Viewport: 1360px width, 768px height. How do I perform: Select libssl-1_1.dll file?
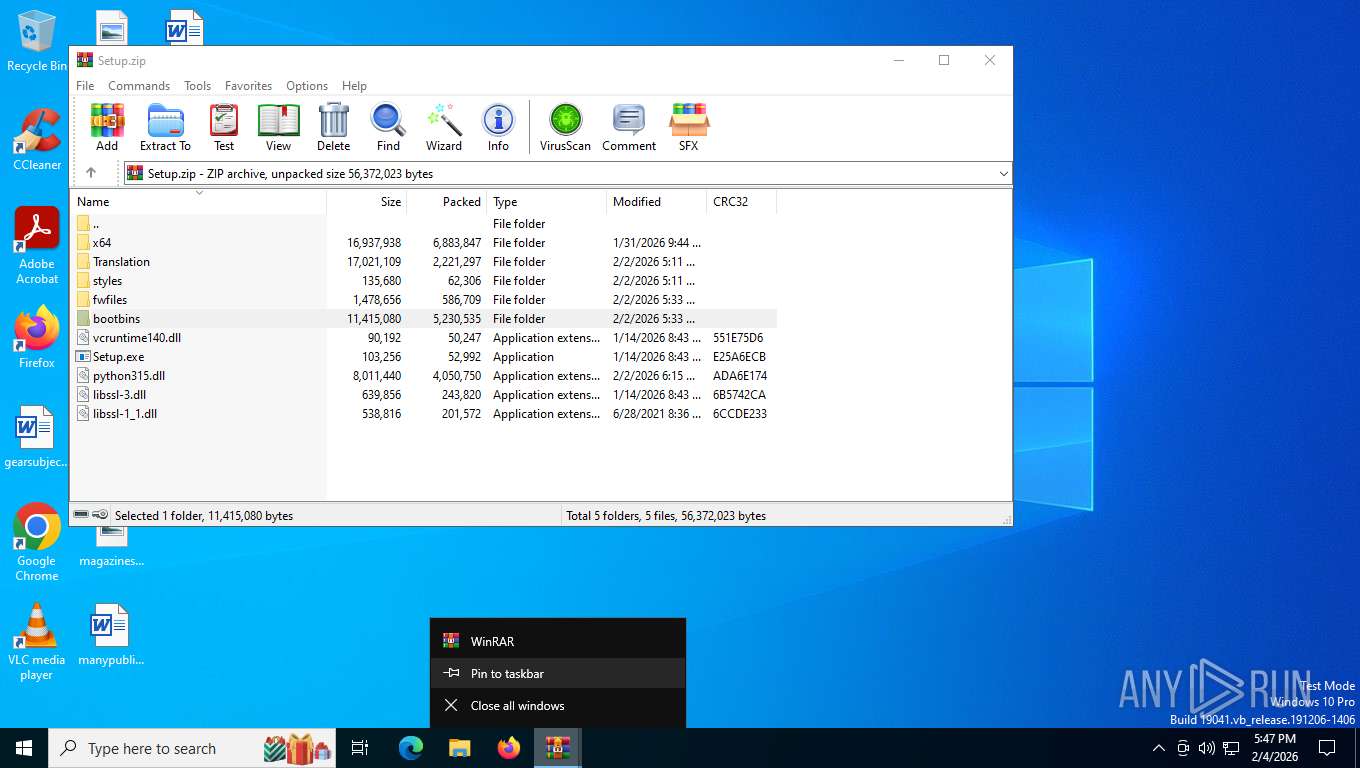[423, 414]
